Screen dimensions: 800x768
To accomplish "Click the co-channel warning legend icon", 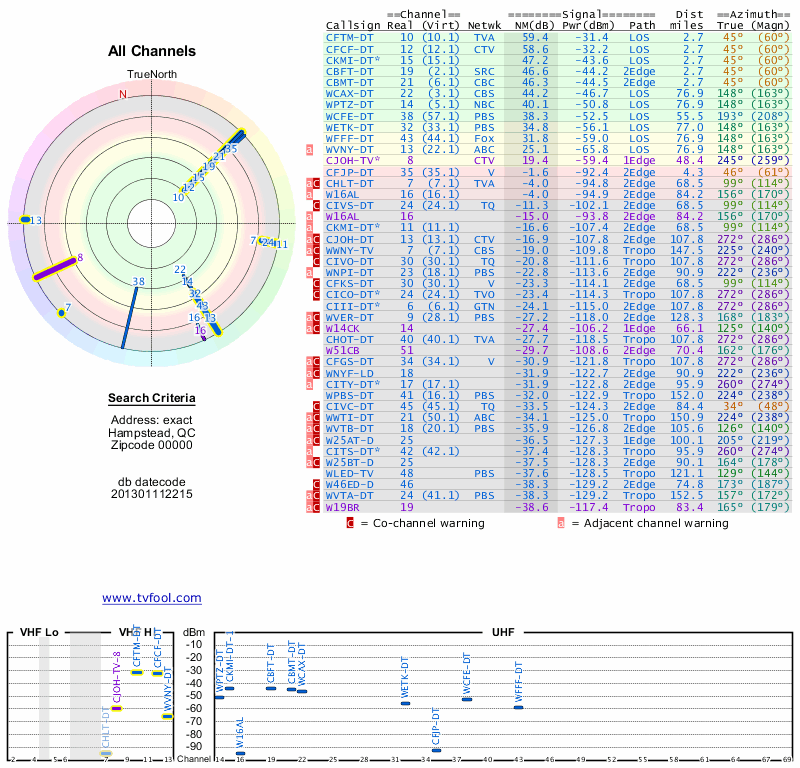I will 350,522.
